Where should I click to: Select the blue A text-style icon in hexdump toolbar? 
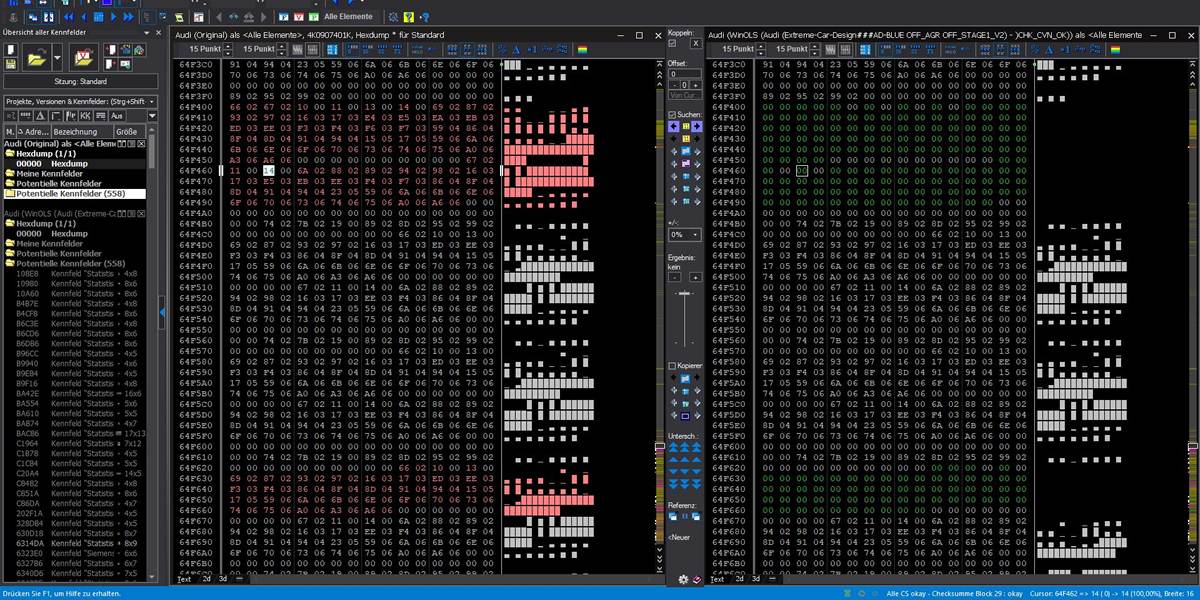tap(516, 50)
